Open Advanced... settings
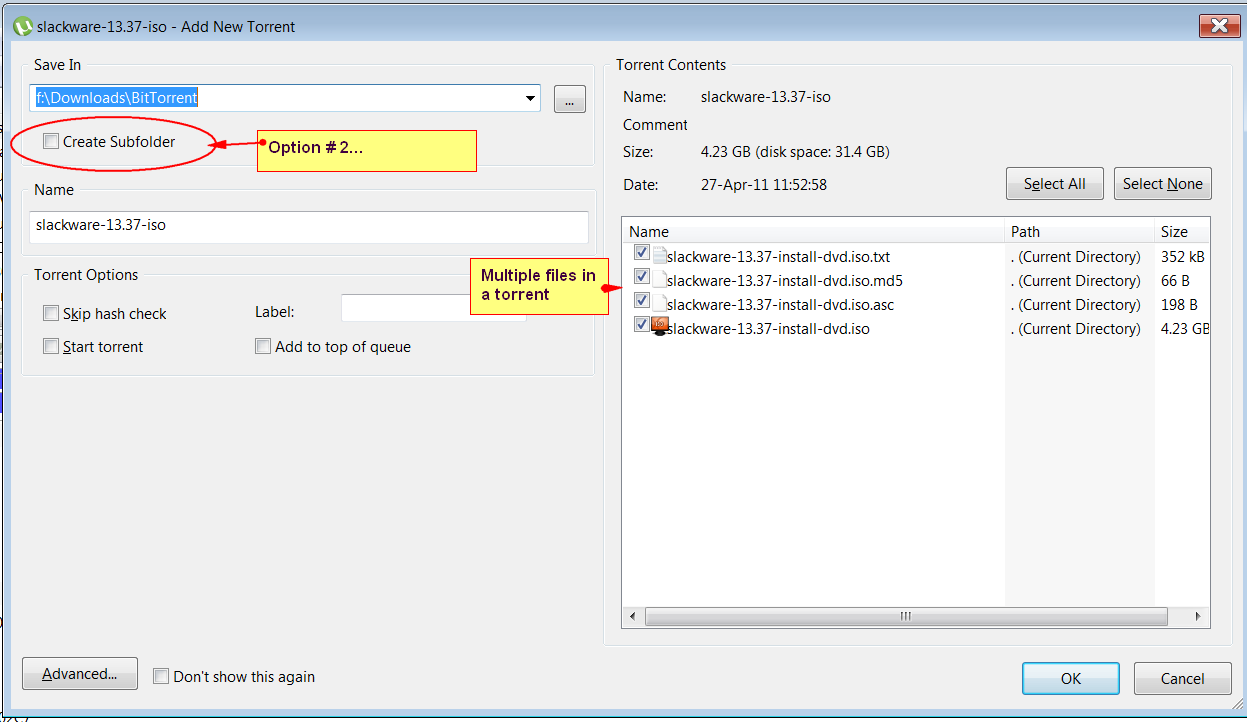 tap(79, 674)
